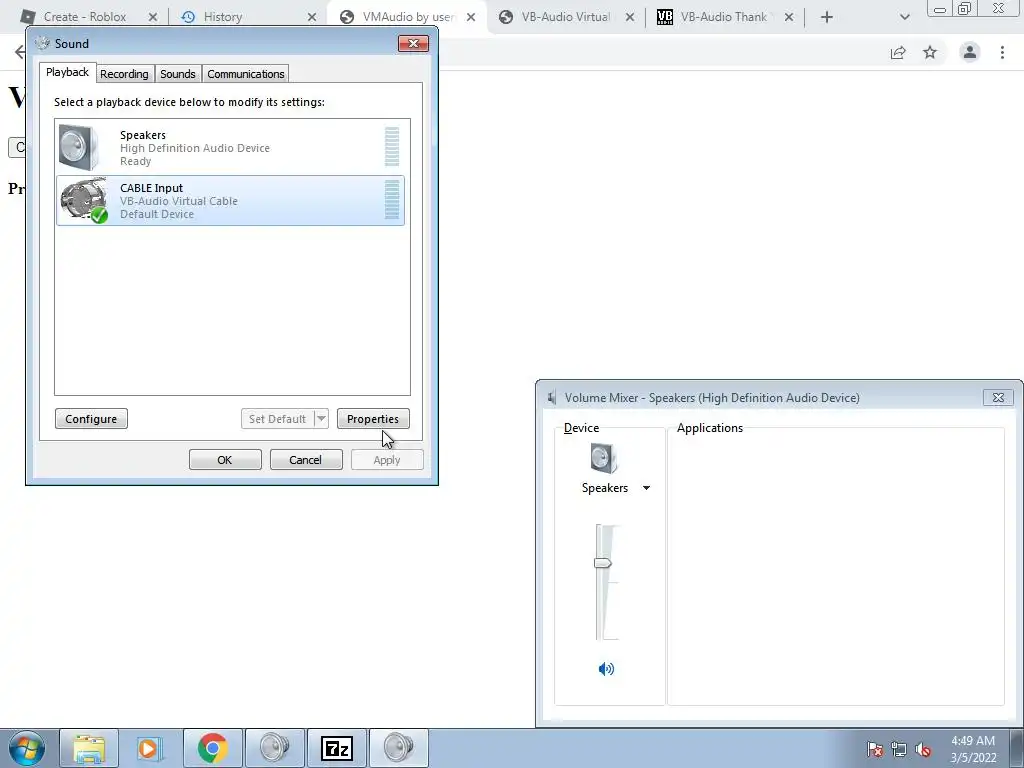Screen dimensions: 1024x768
Task: Click the Set Default button
Action: pyautogui.click(x=278, y=419)
